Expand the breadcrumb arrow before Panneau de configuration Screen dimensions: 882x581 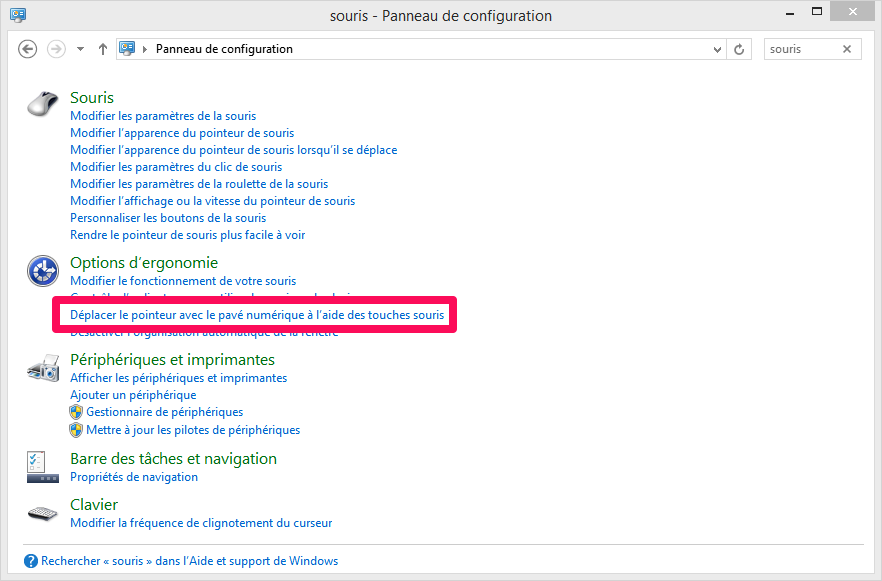[x=146, y=49]
